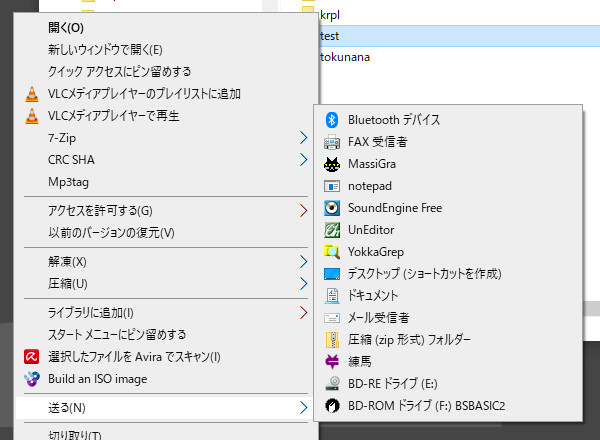
Task: Click the SoundEngine Free label
Action: [x=395, y=208]
